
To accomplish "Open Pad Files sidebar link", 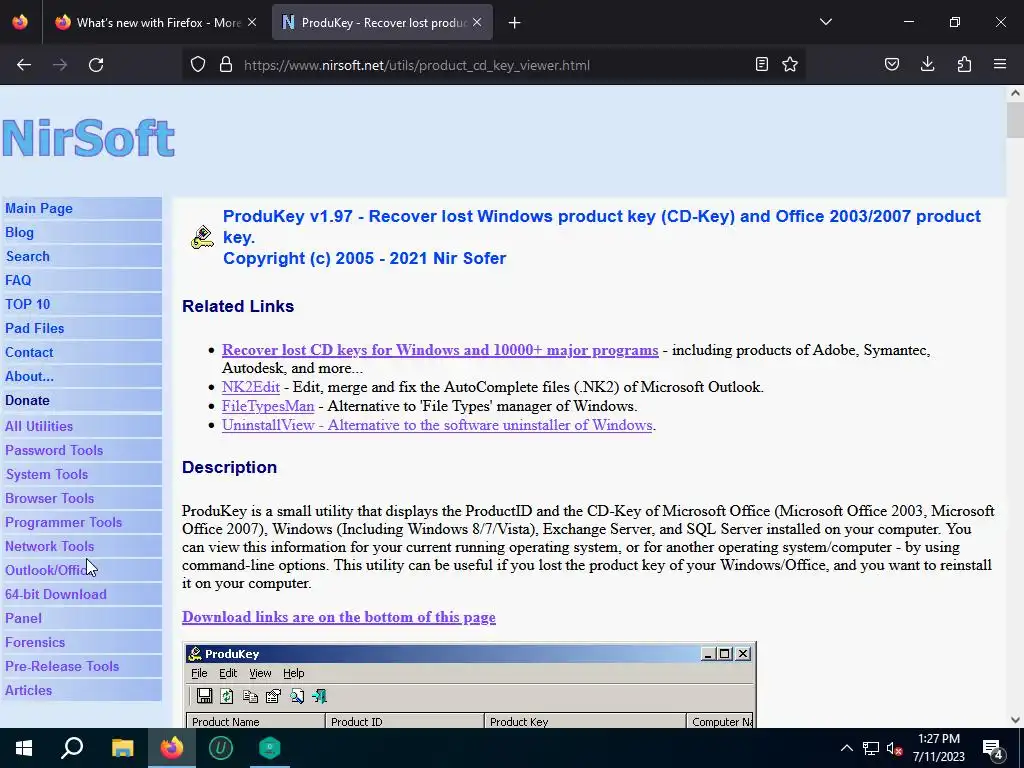I will 35,328.
